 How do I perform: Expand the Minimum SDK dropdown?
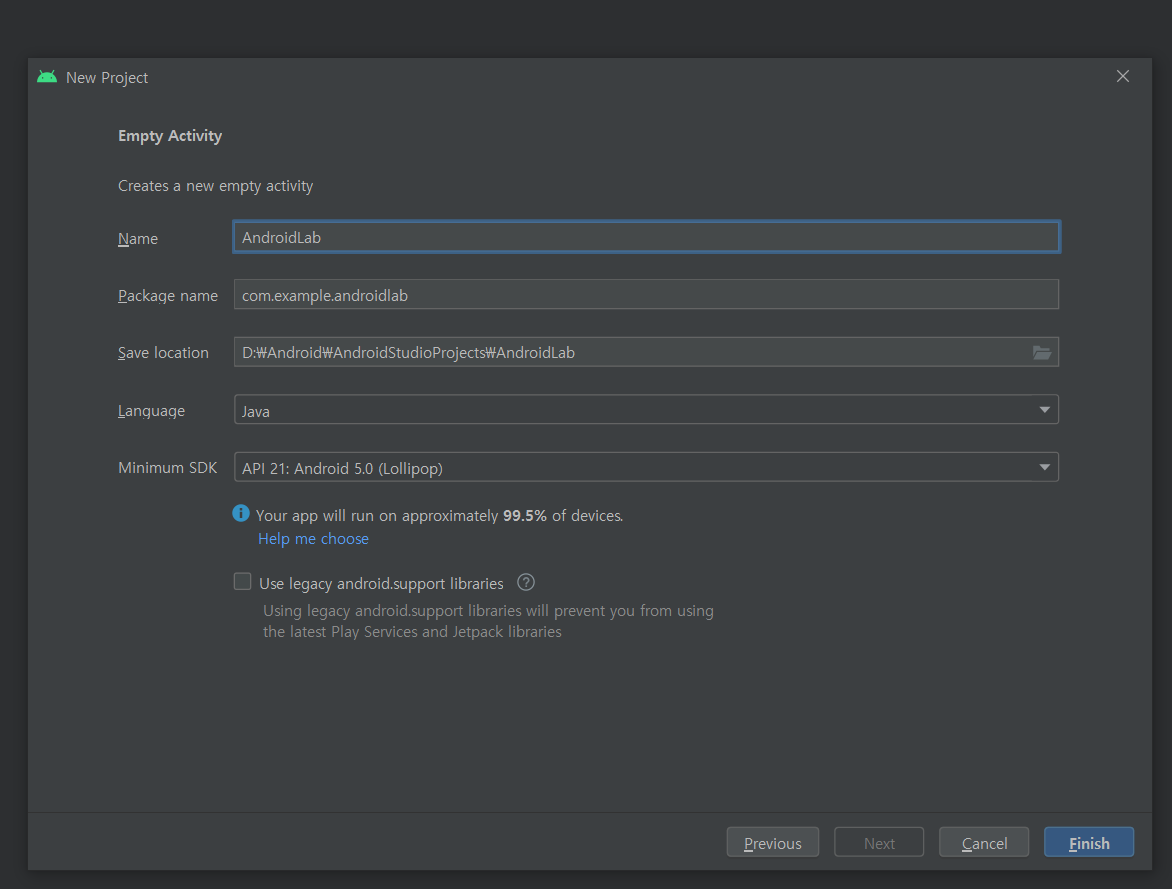[x=647, y=467]
